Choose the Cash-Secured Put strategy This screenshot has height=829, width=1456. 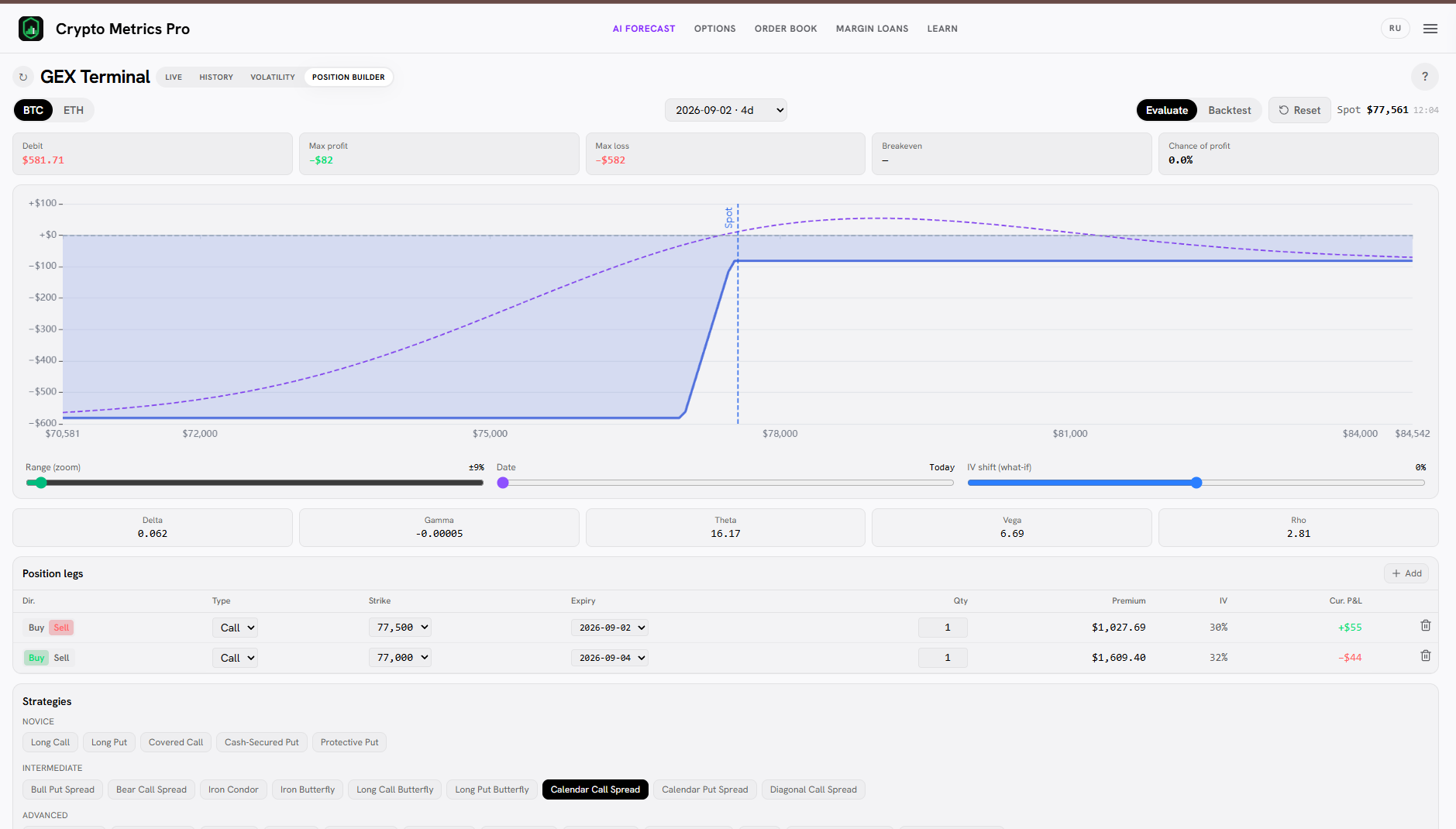click(262, 742)
